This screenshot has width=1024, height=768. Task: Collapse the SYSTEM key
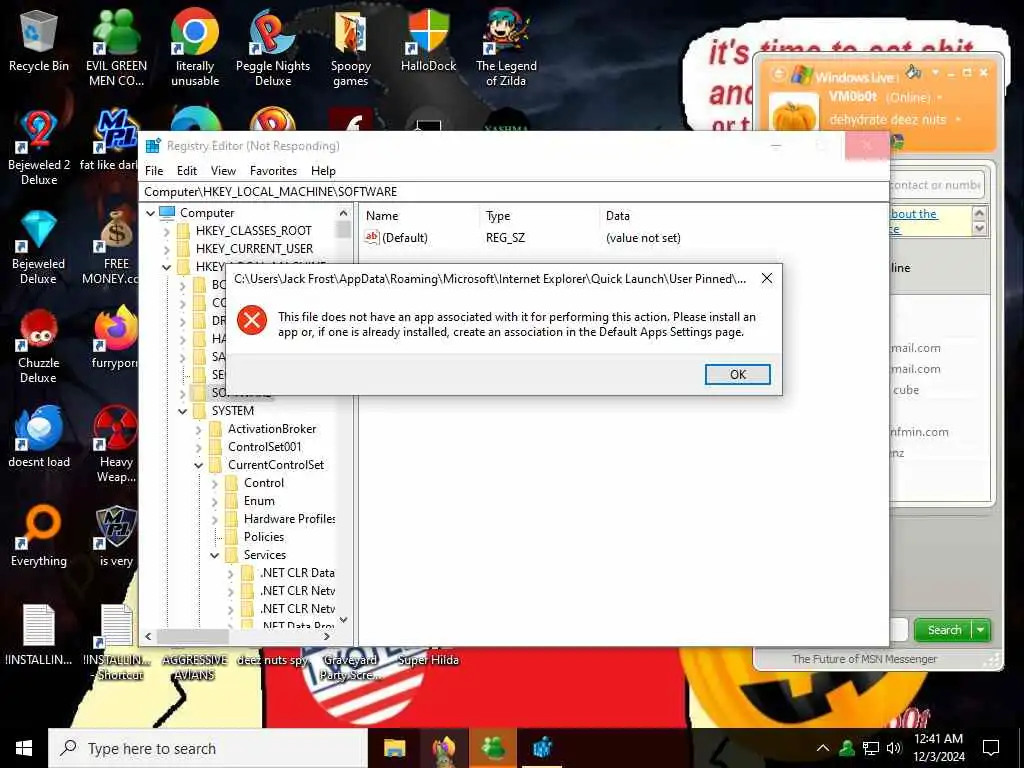tap(182, 411)
